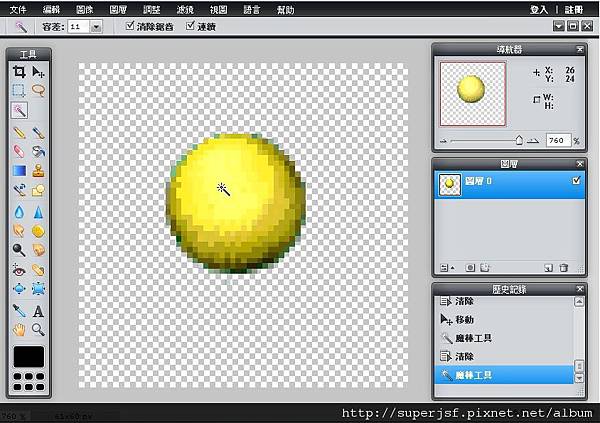Image resolution: width=600 pixels, height=423 pixels.
Task: Toggle the 連續 contiguous checkbox
Action: click(x=190, y=26)
